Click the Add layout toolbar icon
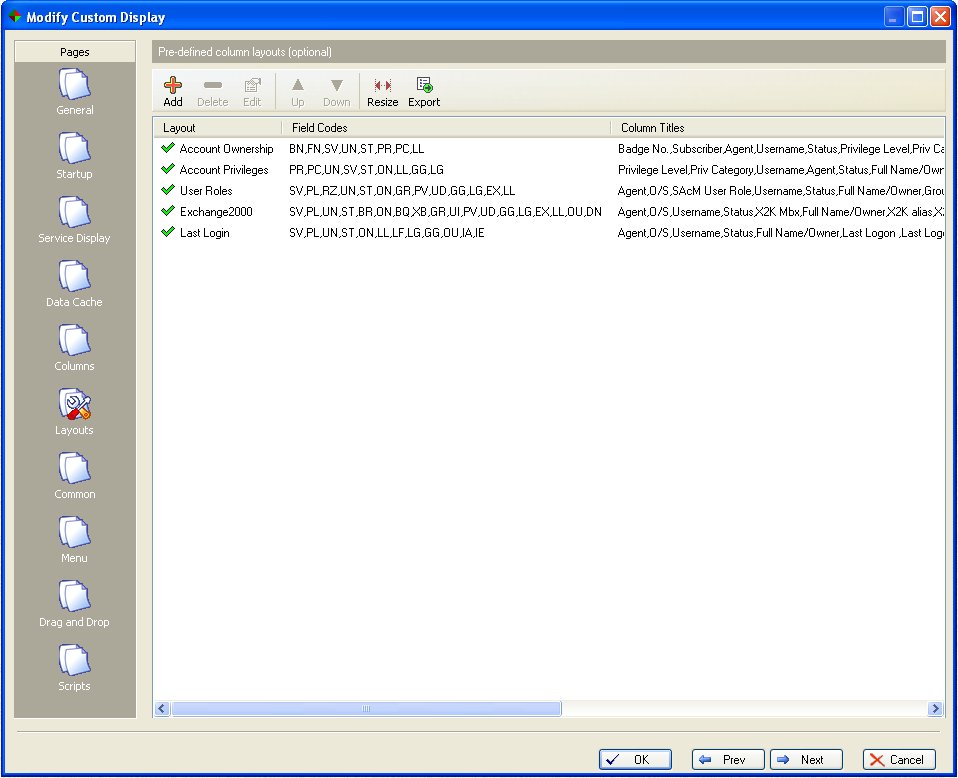Image resolution: width=958 pixels, height=778 pixels. pyautogui.click(x=173, y=86)
